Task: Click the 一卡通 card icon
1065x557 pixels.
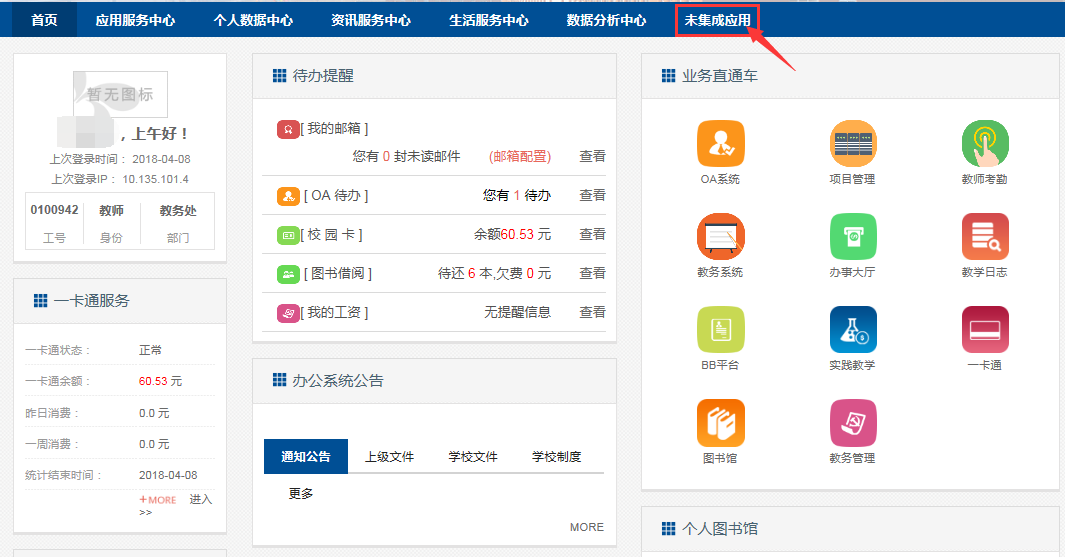Action: [x=984, y=331]
